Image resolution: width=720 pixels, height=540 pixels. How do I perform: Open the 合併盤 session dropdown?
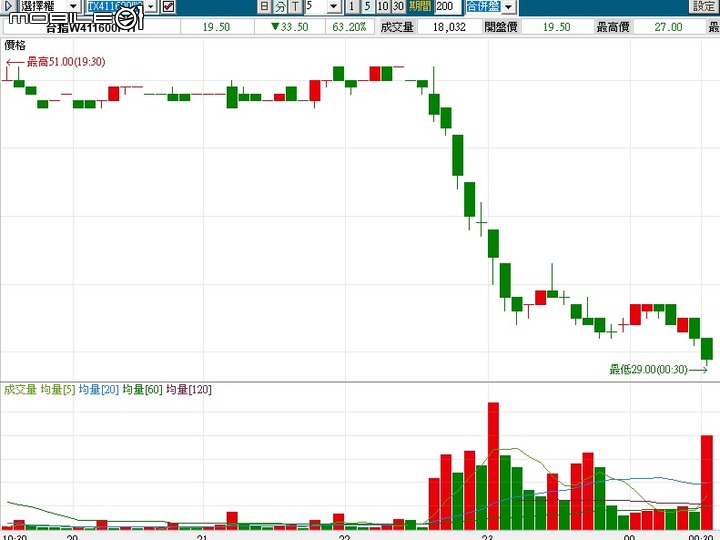click(508, 6)
